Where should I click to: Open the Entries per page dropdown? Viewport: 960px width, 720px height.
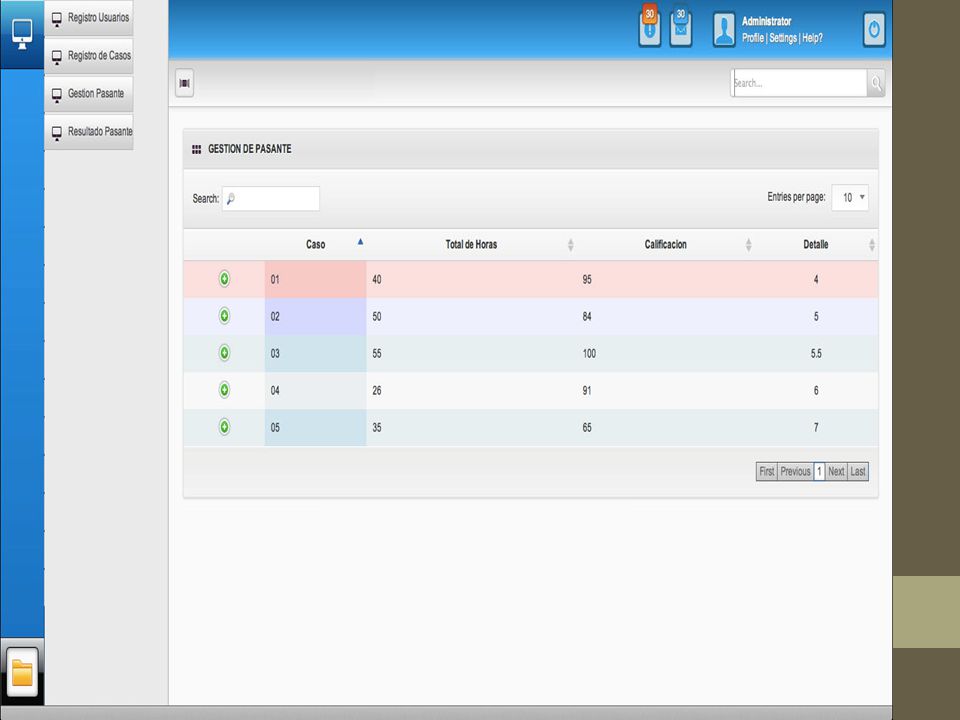(850, 197)
